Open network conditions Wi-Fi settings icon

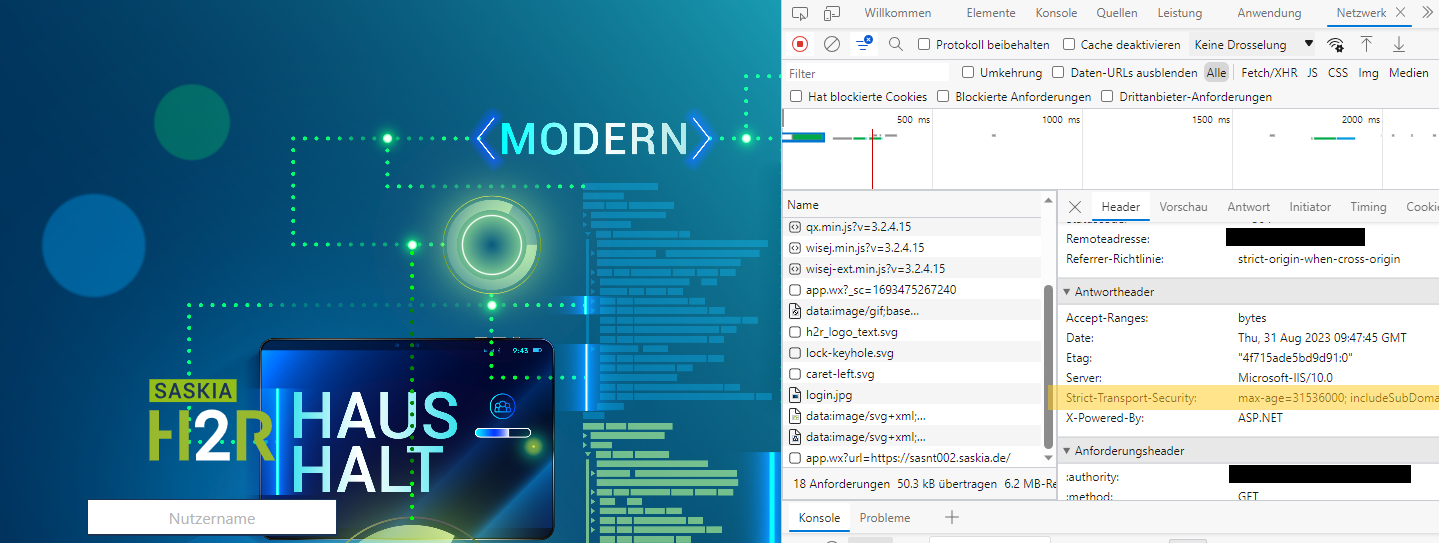1335,44
